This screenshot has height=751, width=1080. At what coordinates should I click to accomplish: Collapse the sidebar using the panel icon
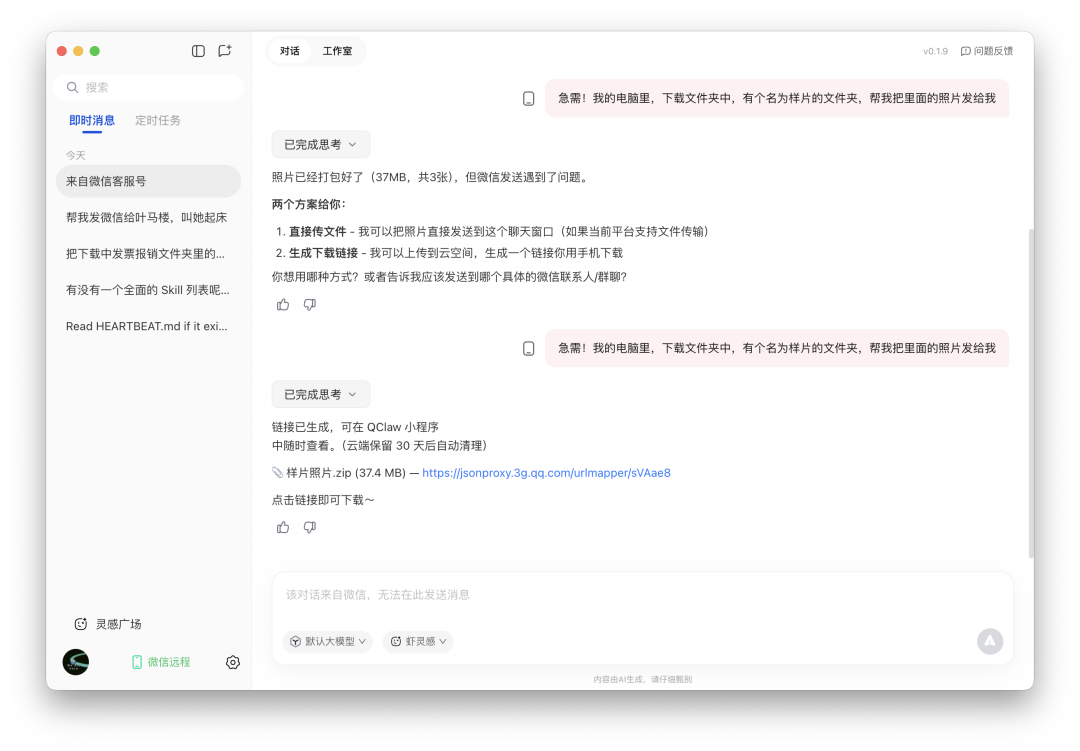197,50
